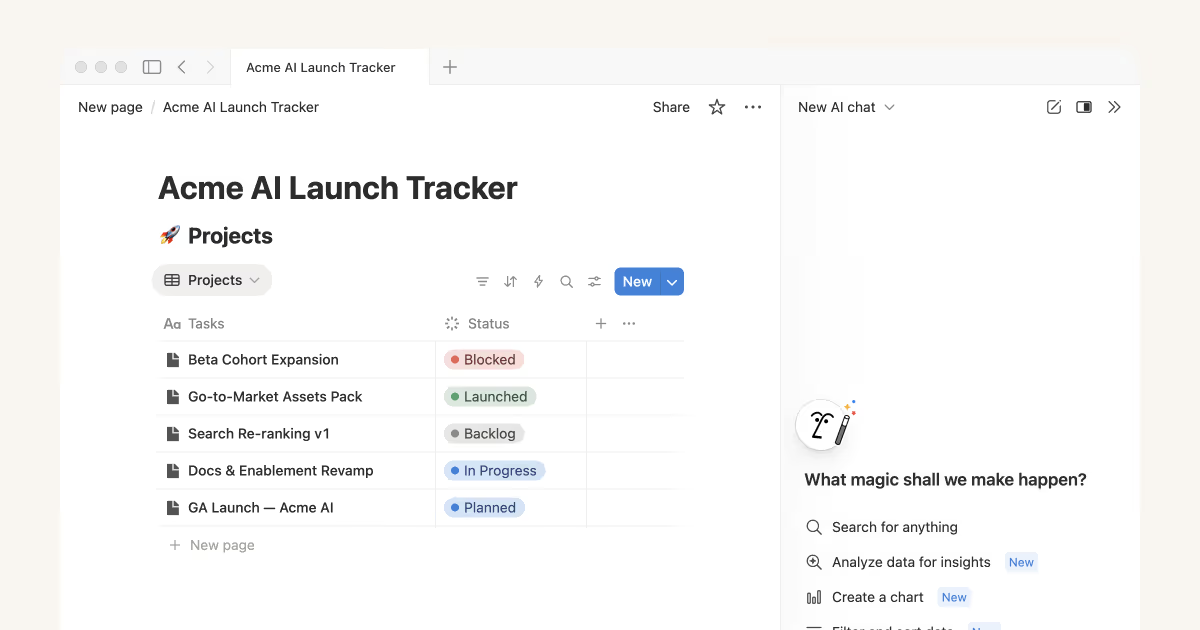Open the Projects view selector dropdown
1200x630 pixels.
(x=212, y=280)
